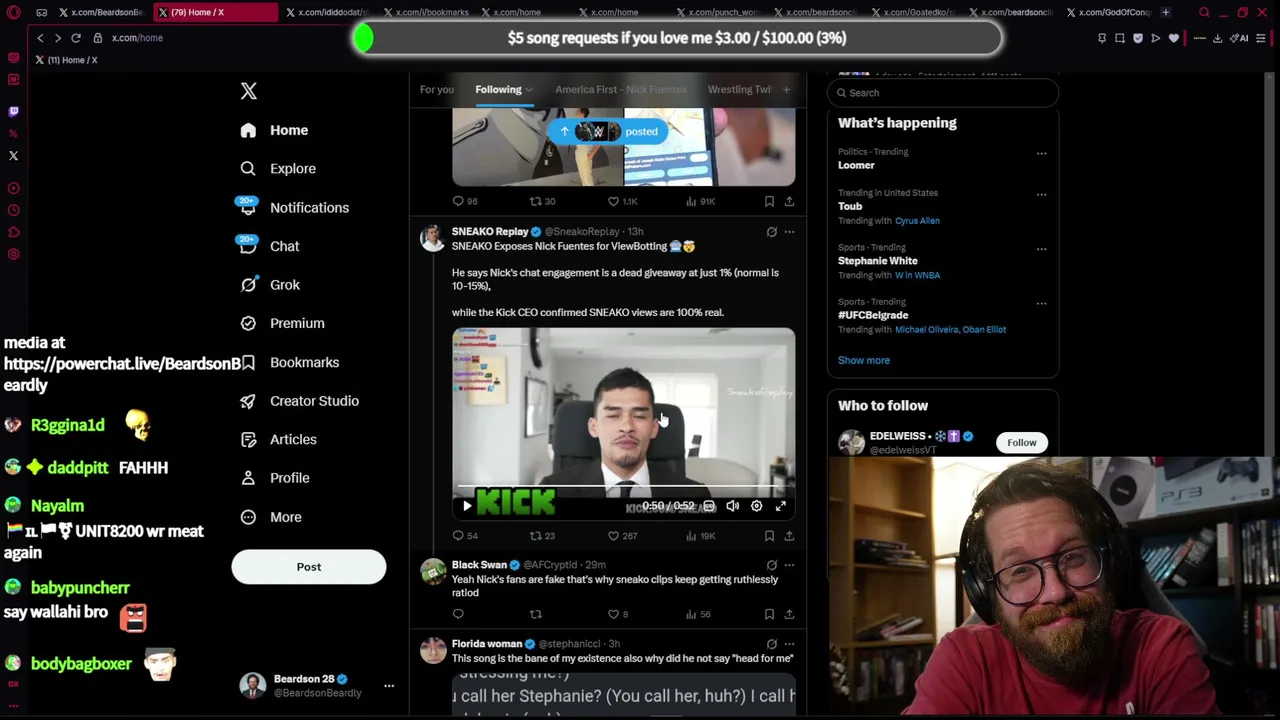Mute the video audio
The image size is (1280, 720).
(x=733, y=506)
